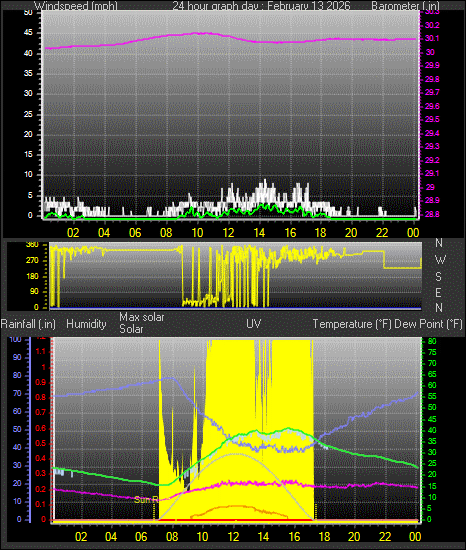Click 0.1 on the red rainfall axis
Screen dimensions: 466x550
(x=41, y=504)
